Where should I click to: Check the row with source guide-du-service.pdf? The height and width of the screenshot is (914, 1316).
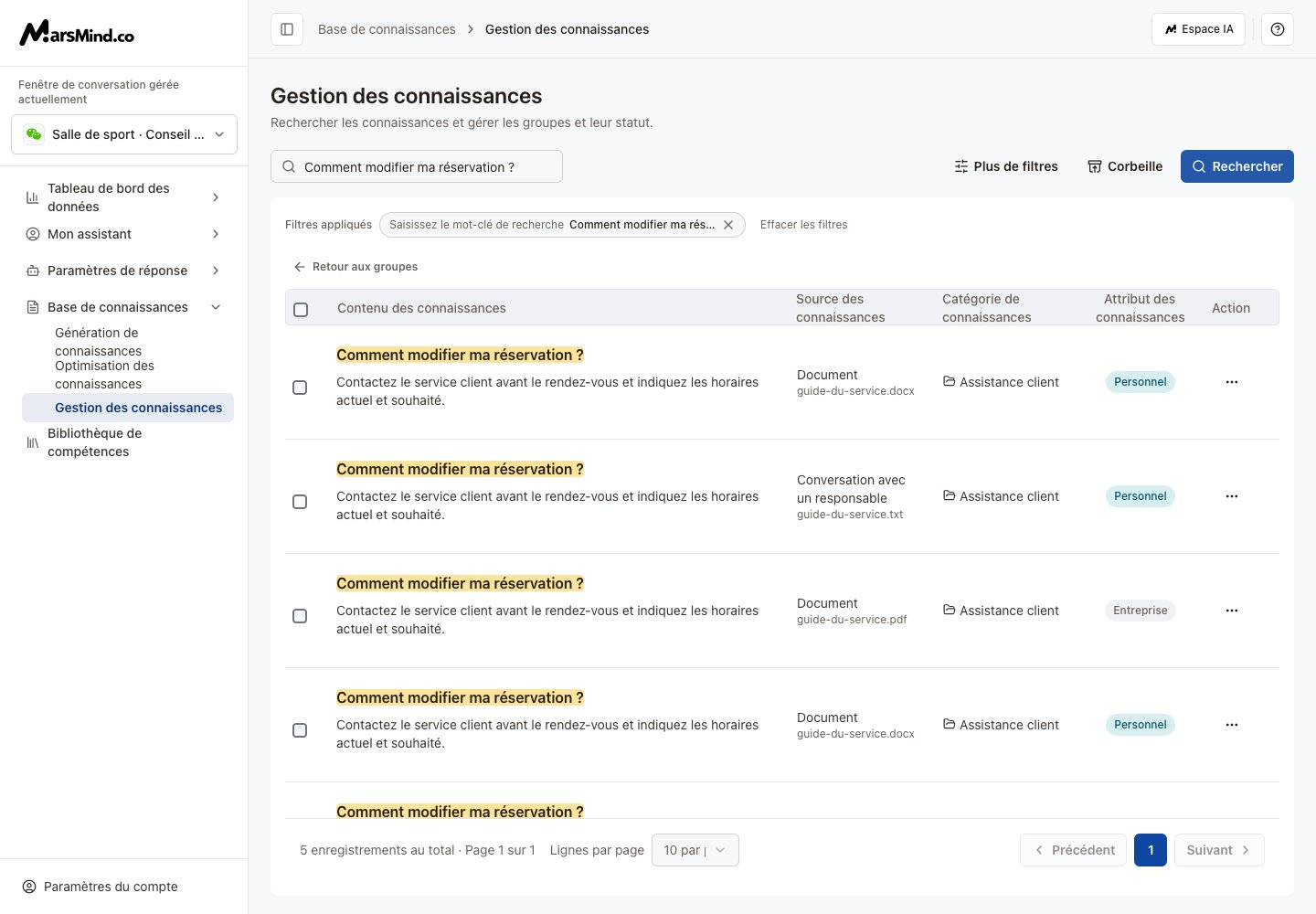pyautogui.click(x=300, y=616)
